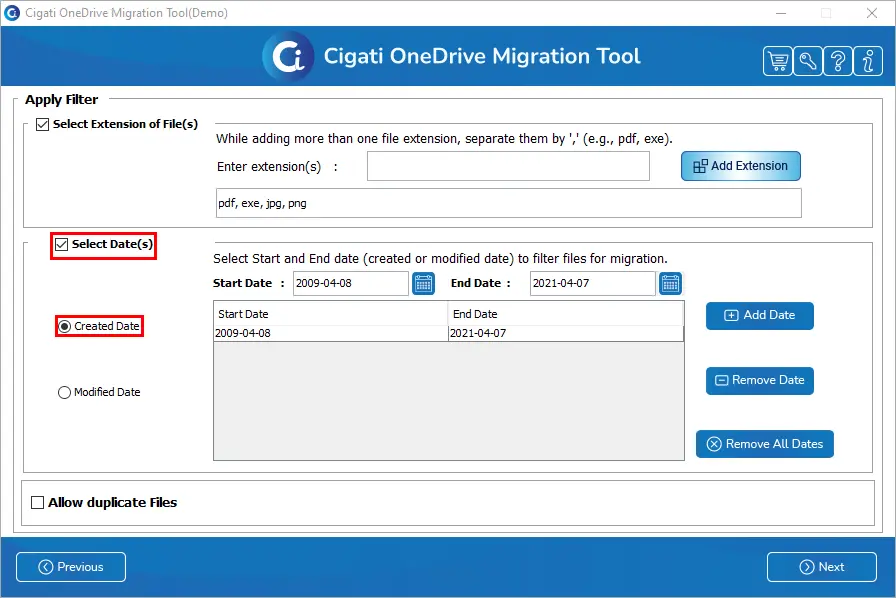
Task: Open the End Date calendar picker
Action: (670, 284)
